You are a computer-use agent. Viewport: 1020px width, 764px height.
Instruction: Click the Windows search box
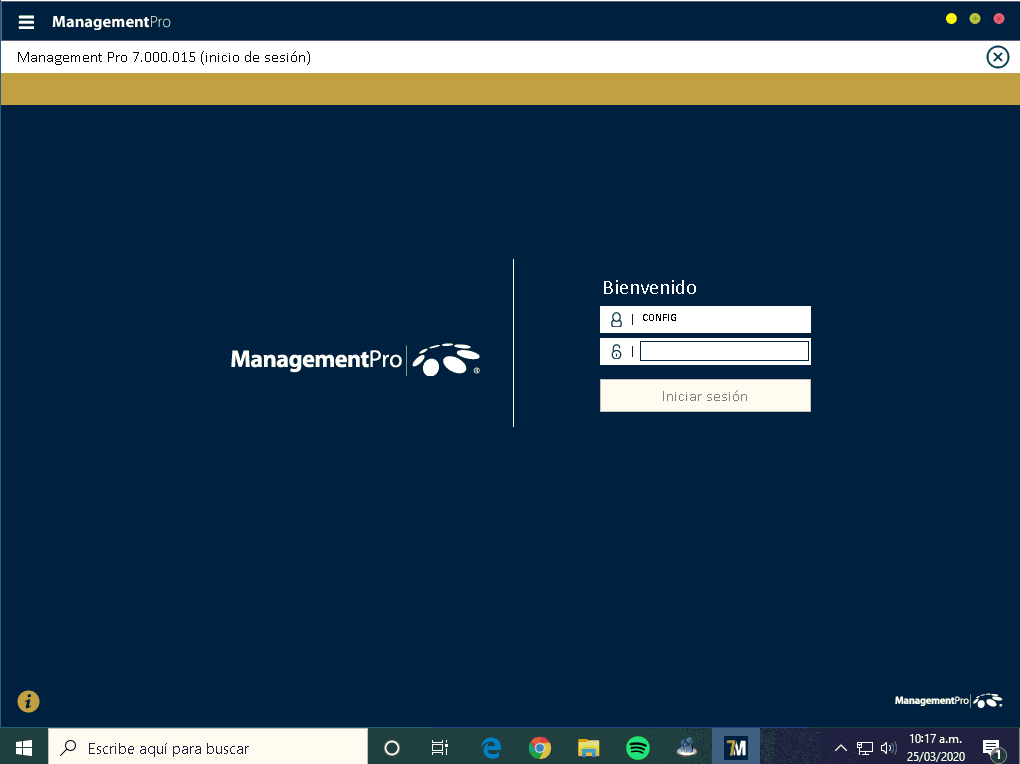pos(208,747)
